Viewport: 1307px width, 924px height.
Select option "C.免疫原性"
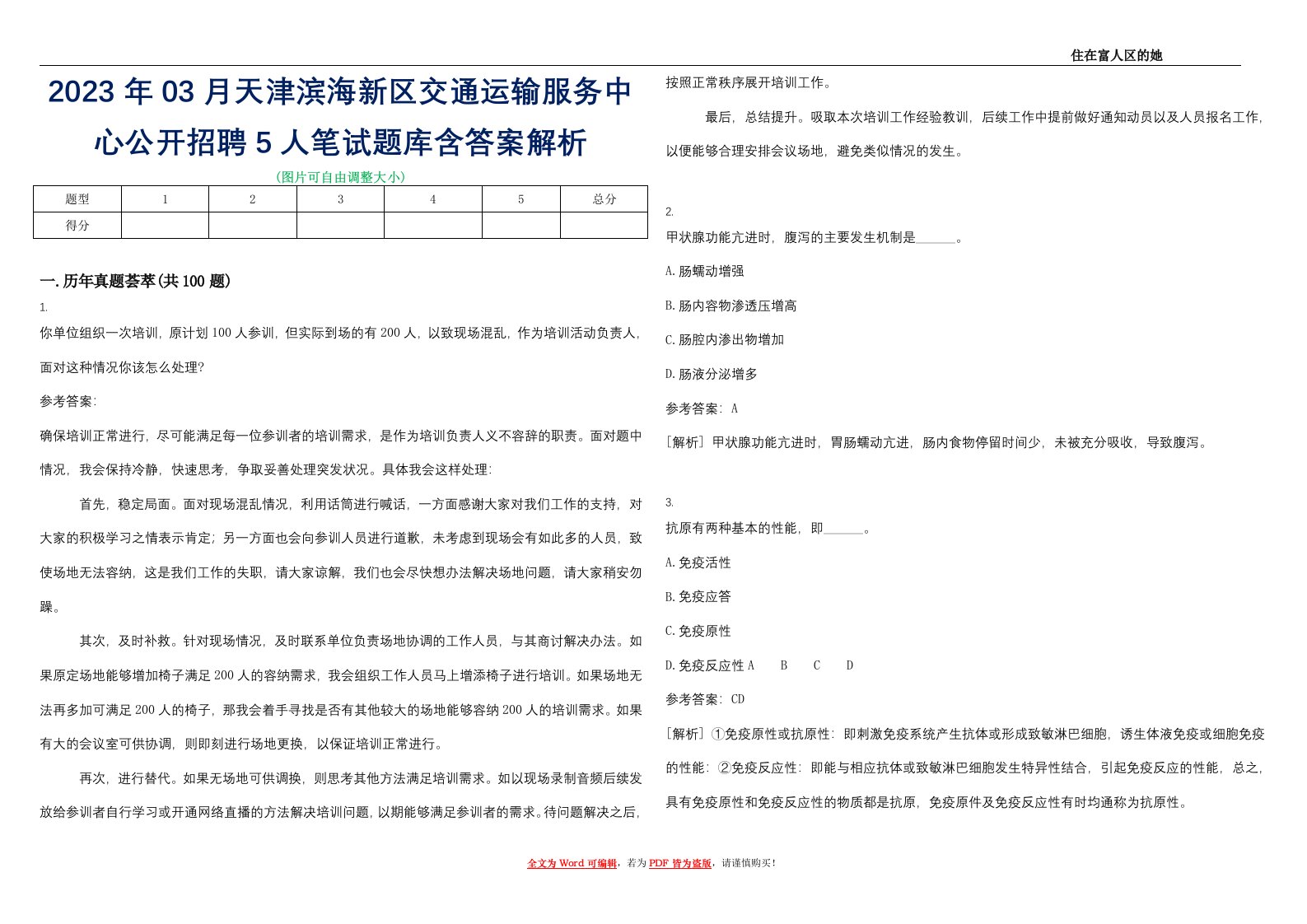click(698, 631)
